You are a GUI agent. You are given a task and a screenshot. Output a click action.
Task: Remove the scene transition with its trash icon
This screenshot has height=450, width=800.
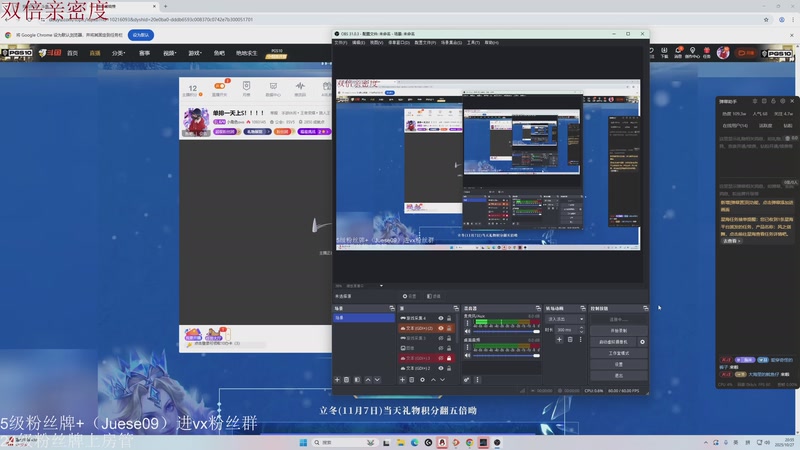(570, 339)
